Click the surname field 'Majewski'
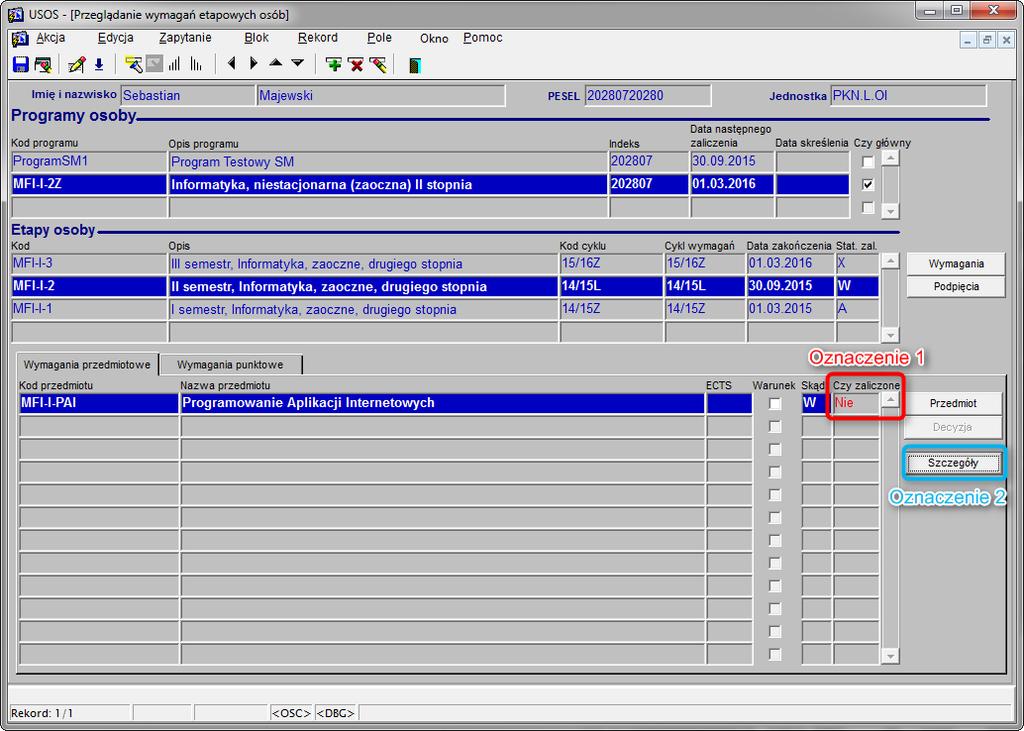This screenshot has width=1024, height=731. 381,95
